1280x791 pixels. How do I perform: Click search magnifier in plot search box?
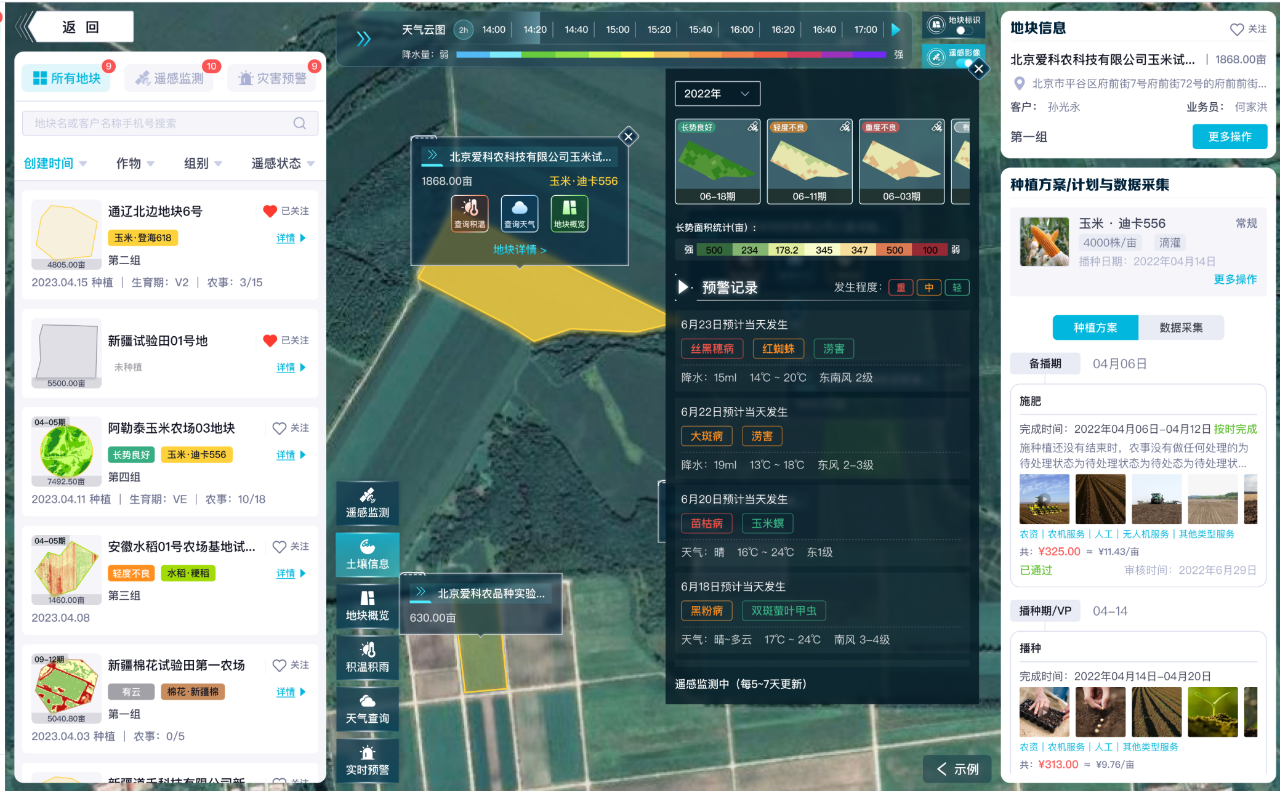(x=300, y=123)
